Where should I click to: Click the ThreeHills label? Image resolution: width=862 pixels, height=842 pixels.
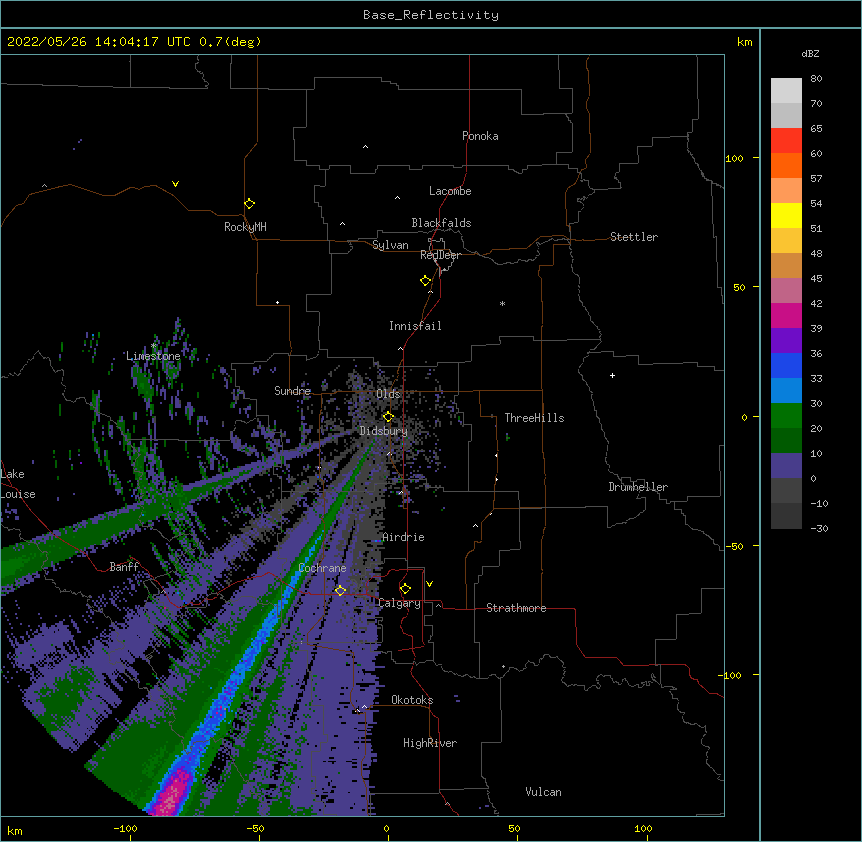tap(534, 418)
